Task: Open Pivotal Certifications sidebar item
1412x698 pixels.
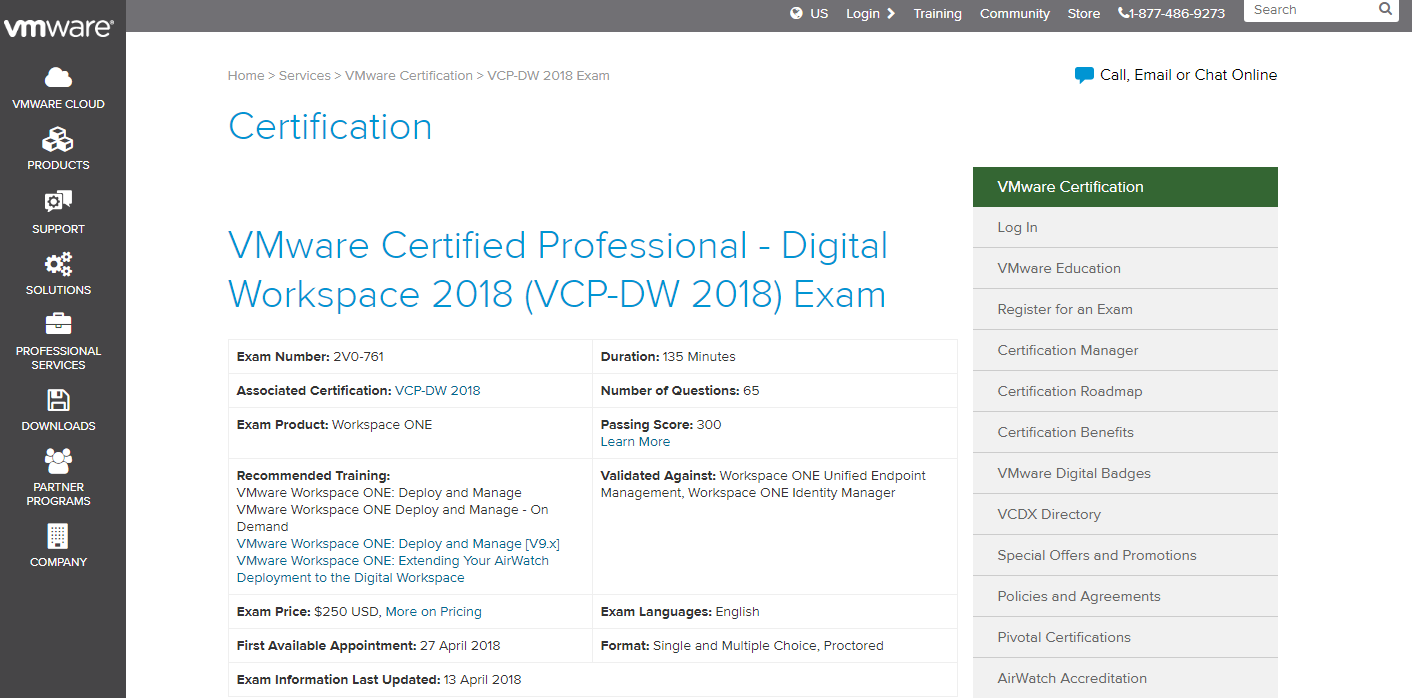Action: pos(1125,638)
